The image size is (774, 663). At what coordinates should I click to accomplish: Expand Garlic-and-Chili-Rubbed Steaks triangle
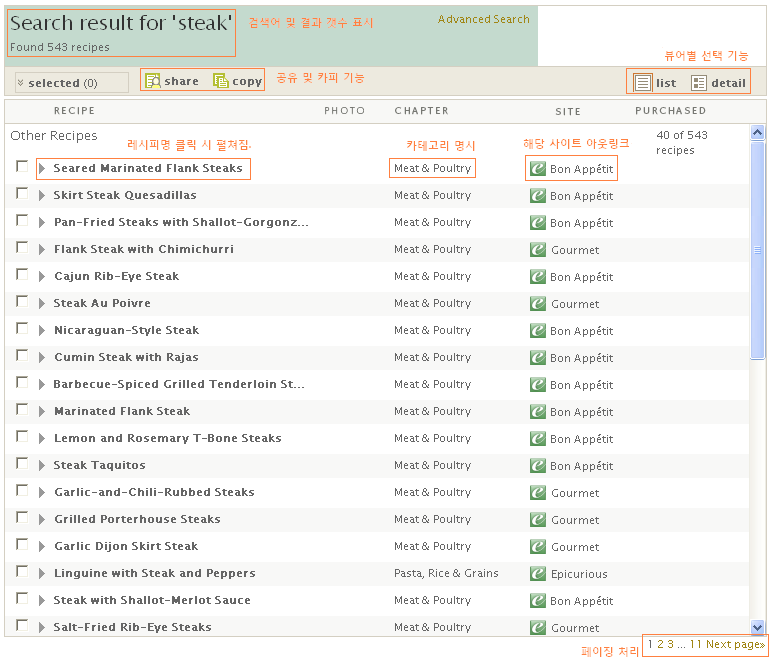42,492
